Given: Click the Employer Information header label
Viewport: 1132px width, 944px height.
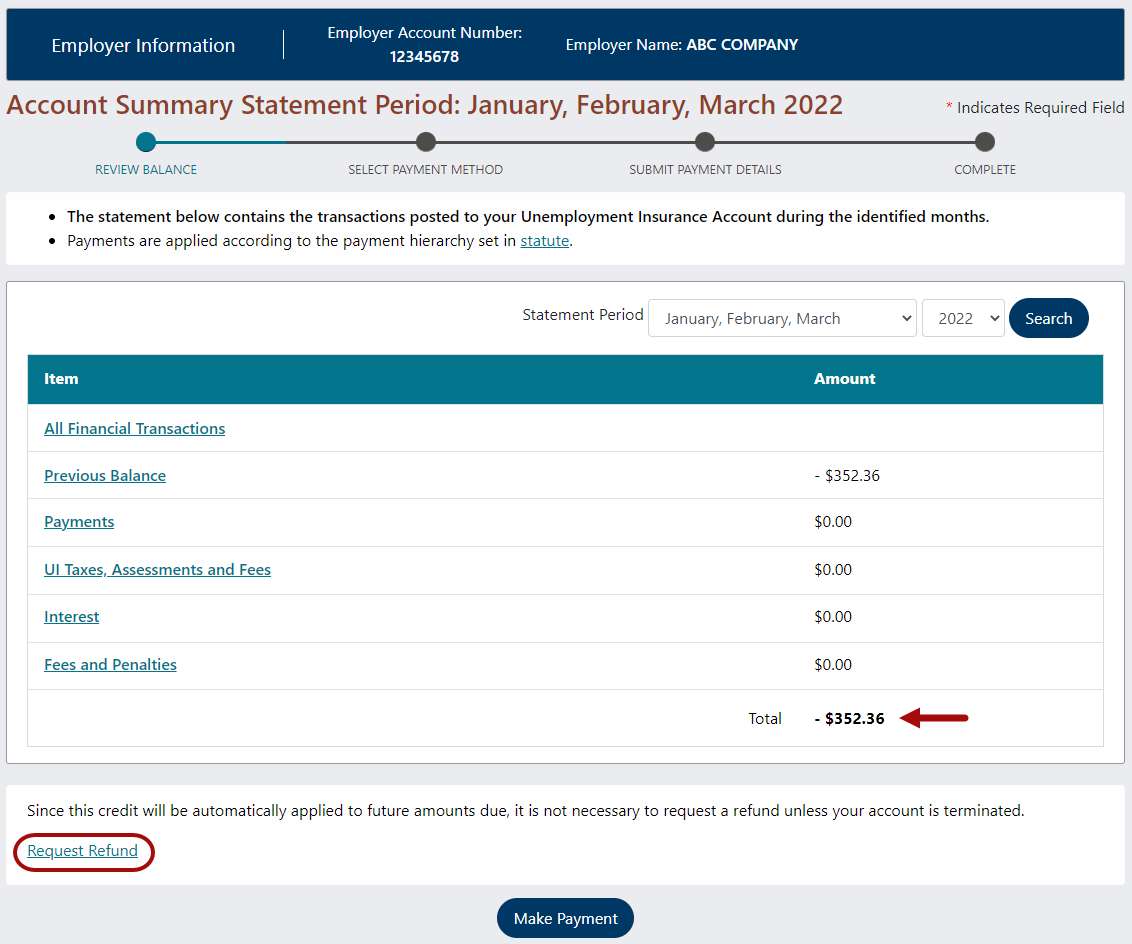Looking at the screenshot, I should click(x=143, y=46).
